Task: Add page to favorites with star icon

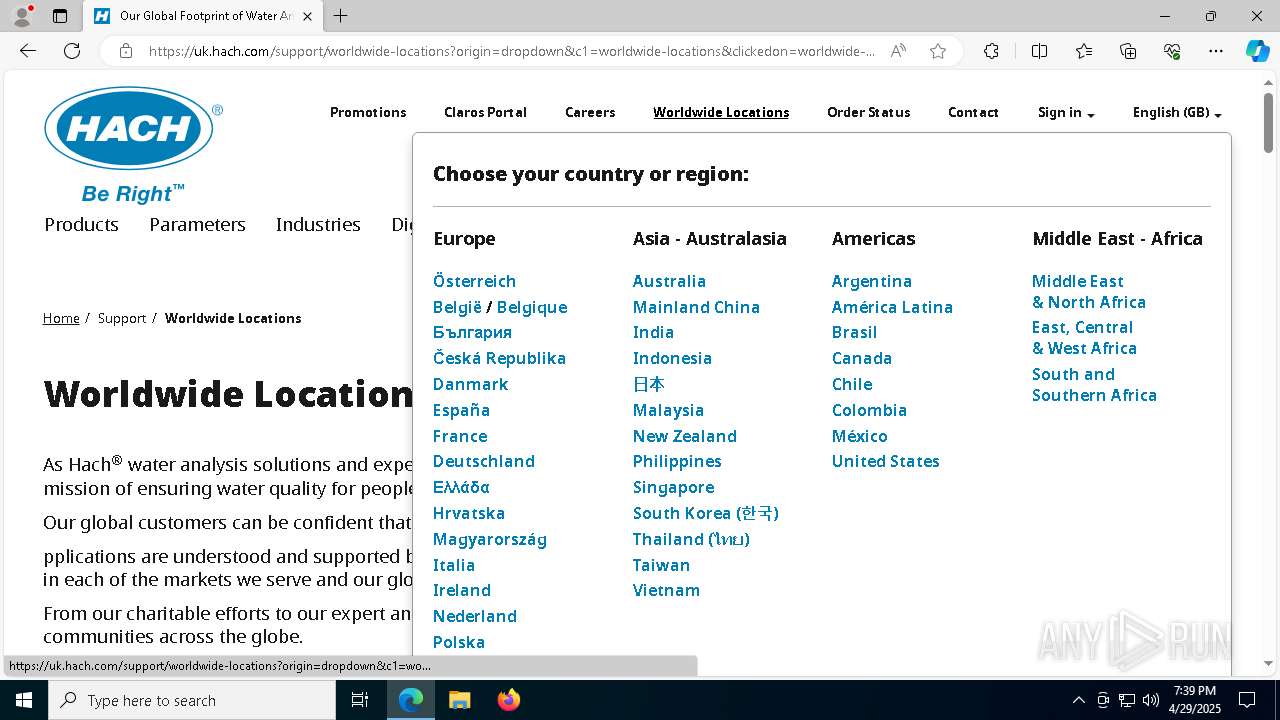Action: (x=938, y=51)
